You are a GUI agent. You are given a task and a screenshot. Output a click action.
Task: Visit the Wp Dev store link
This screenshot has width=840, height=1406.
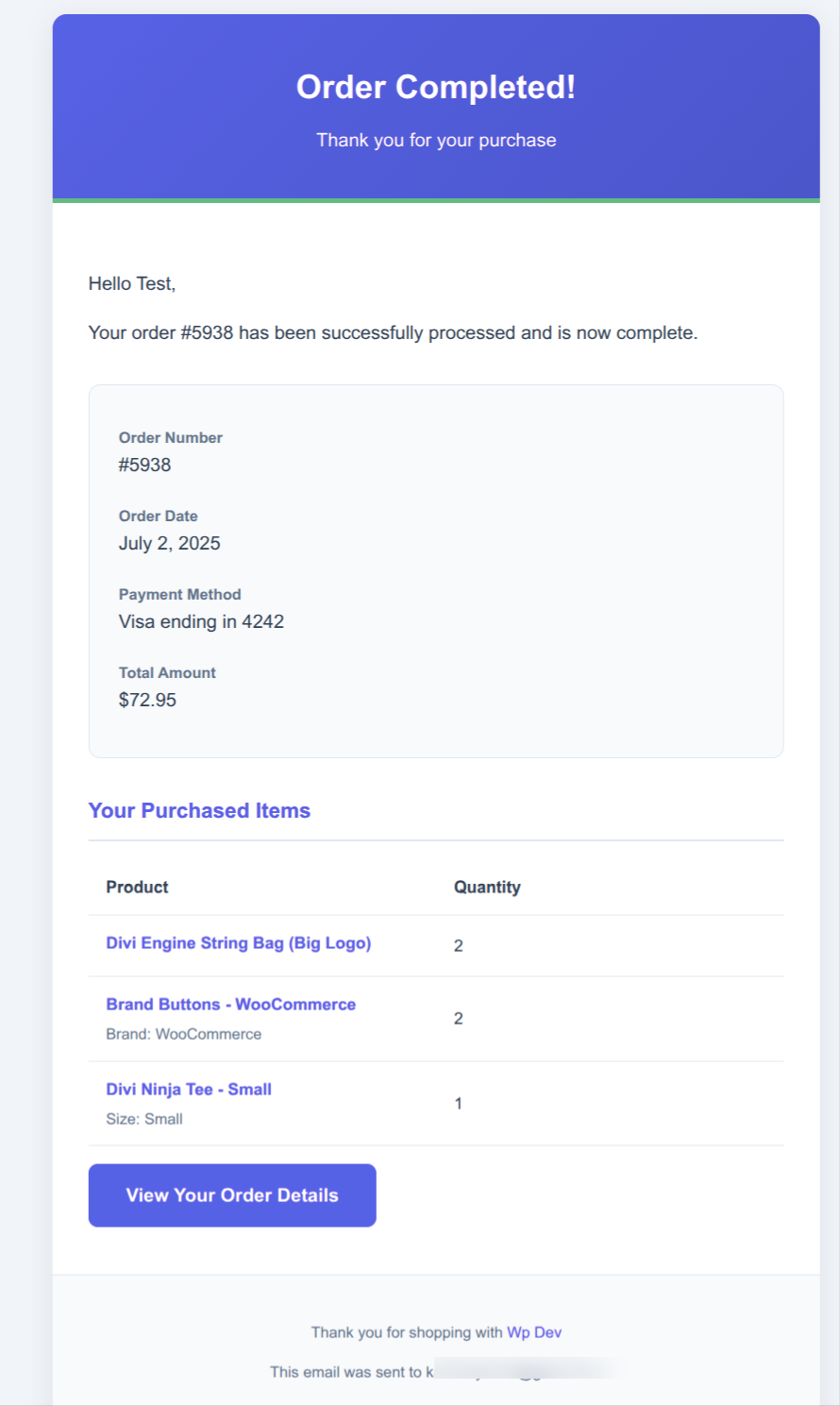click(534, 1332)
